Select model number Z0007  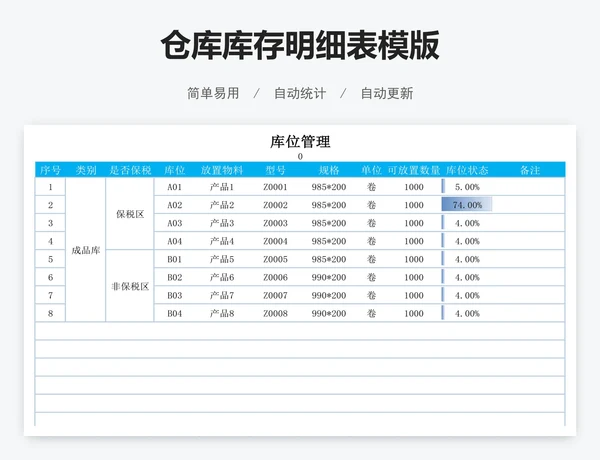pos(275,295)
